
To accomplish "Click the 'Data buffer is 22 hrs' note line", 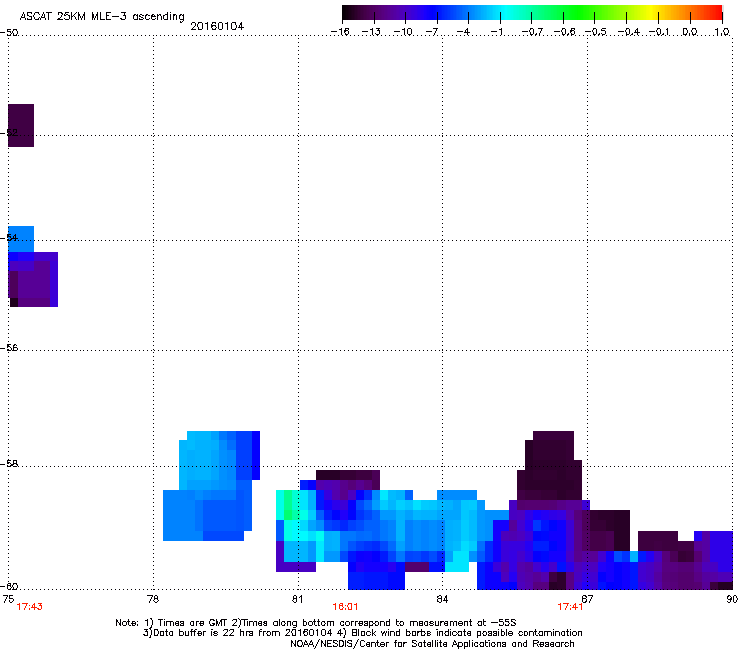I will point(362,633).
